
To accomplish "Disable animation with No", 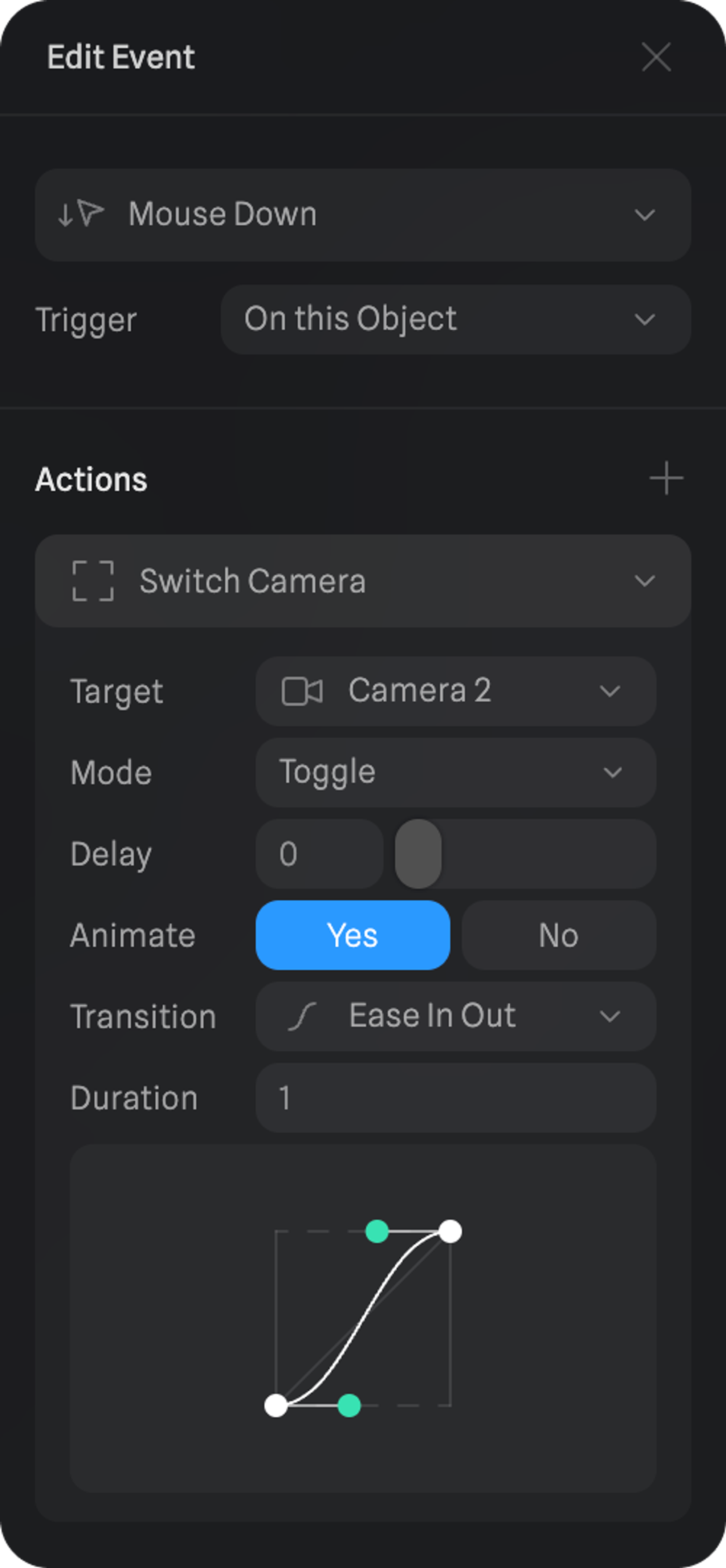I will coord(558,935).
